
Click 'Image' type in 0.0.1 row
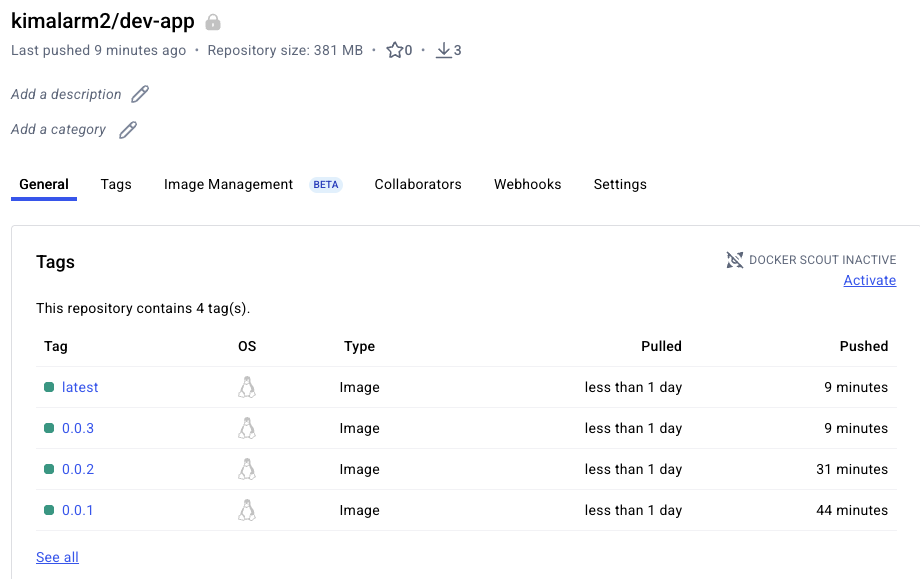tap(359, 510)
